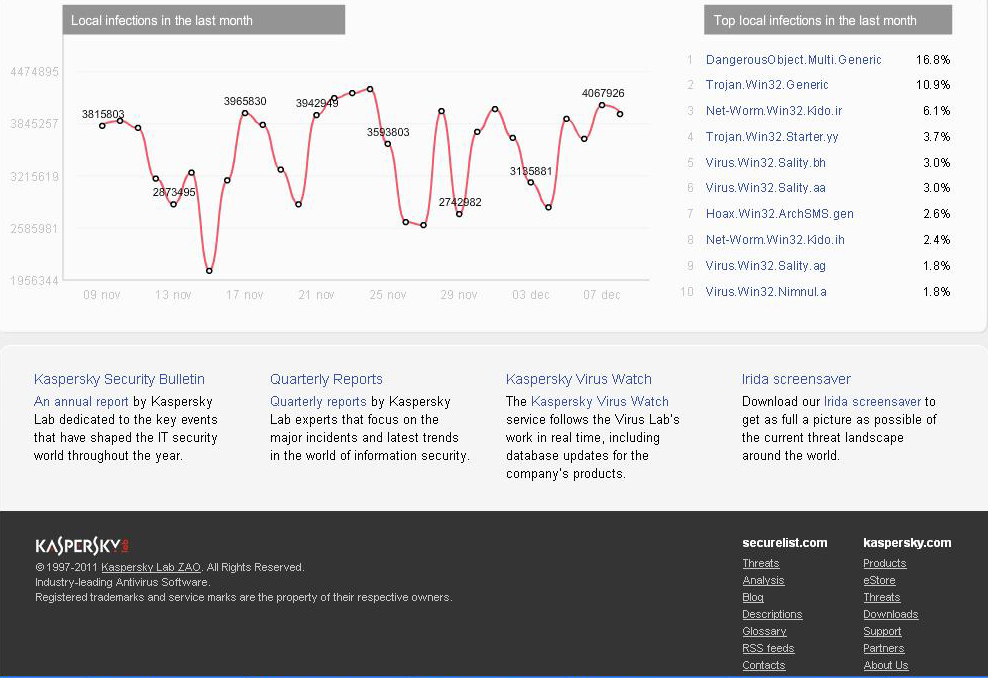Click the 2742982 chart data point
Image resolution: width=988 pixels, height=678 pixels.
[459, 214]
